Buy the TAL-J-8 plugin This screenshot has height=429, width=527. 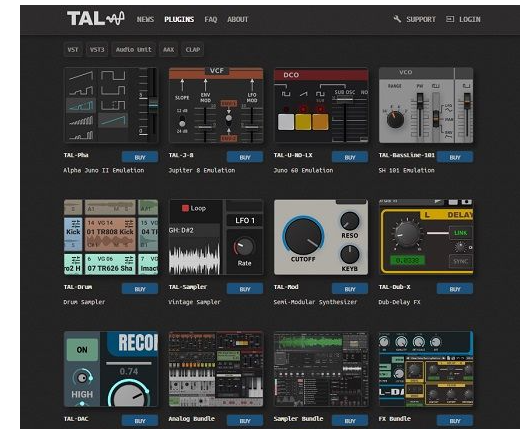245,157
